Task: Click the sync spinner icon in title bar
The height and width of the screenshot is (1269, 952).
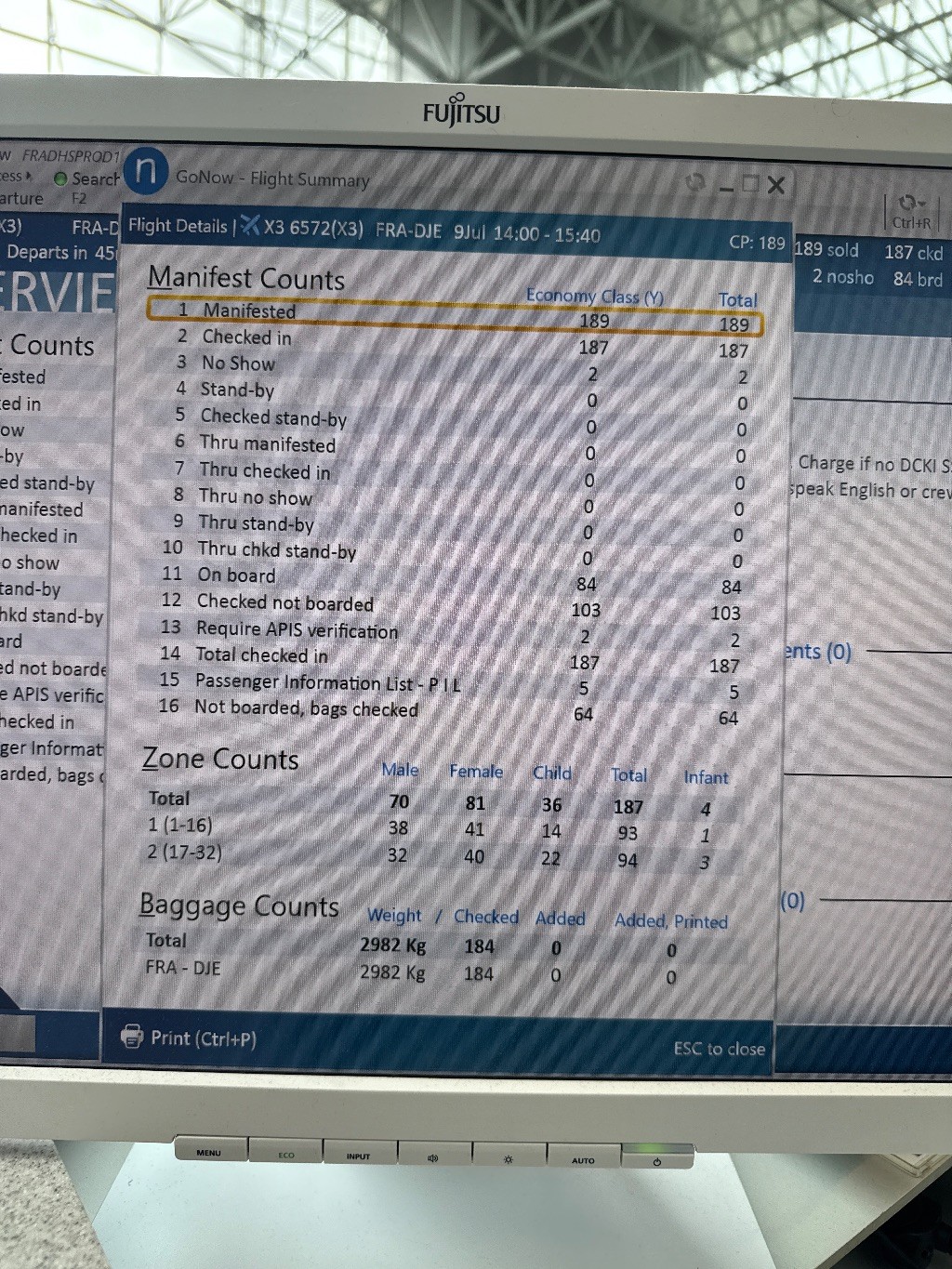Action: 694,182
